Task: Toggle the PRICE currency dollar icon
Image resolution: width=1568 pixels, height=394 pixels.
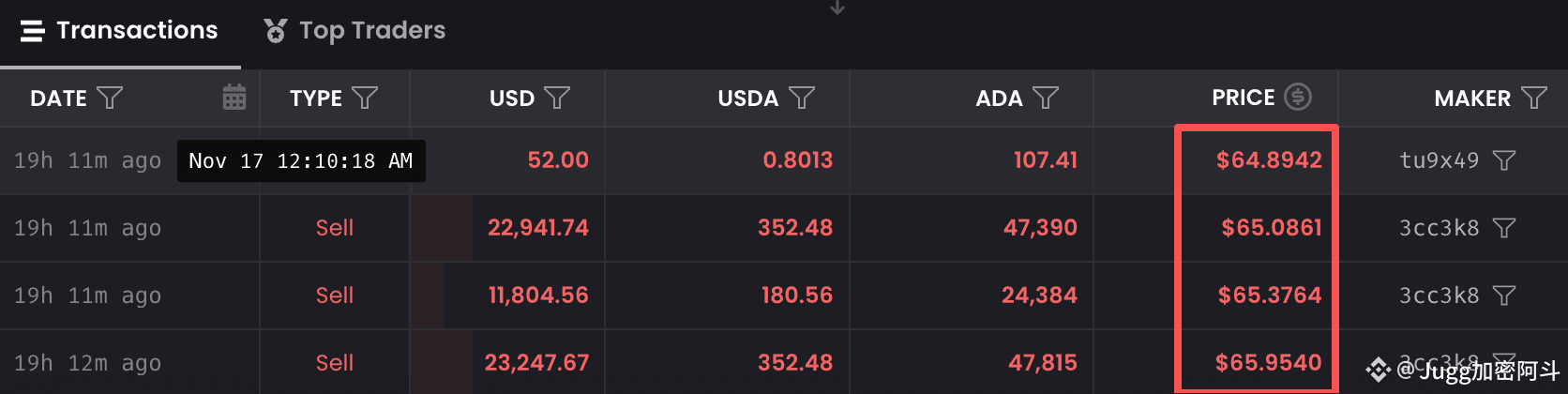Action: point(1298,97)
